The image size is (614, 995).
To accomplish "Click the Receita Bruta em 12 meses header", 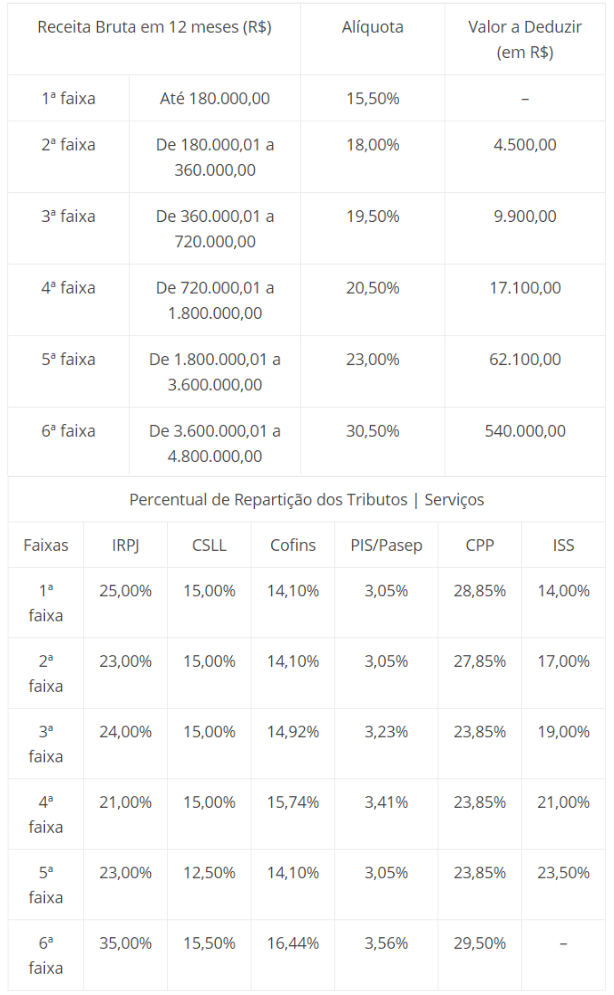I will (154, 27).
